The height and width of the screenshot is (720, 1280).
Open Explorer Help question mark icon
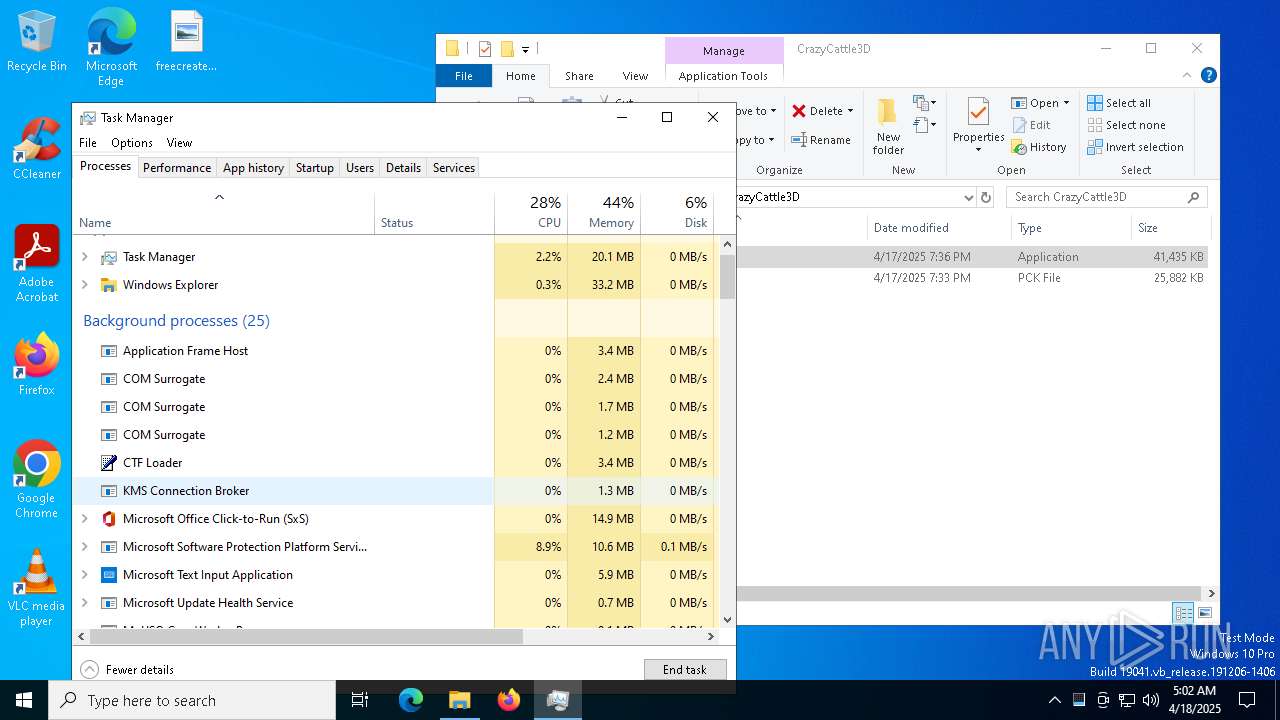click(x=1209, y=75)
